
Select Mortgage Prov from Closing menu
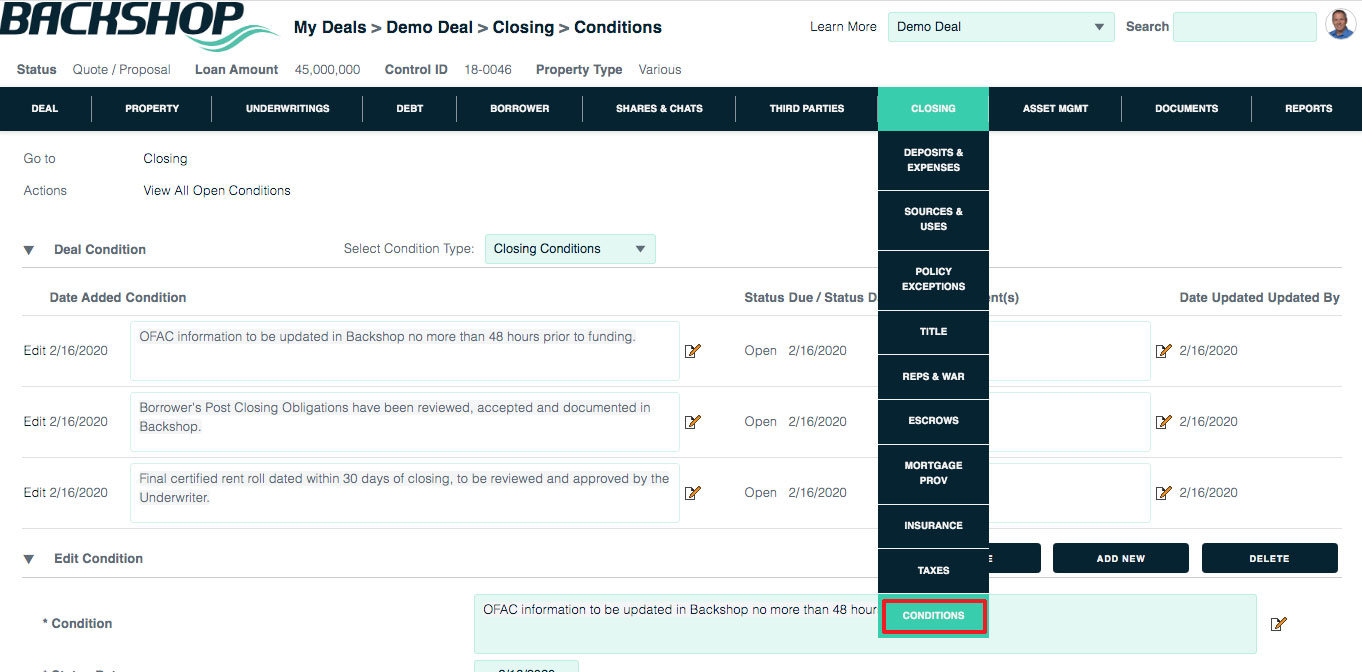coord(933,473)
